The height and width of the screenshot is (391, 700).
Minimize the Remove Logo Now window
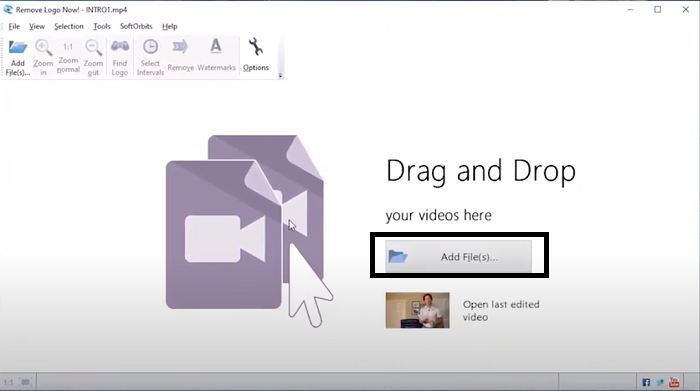coord(630,9)
